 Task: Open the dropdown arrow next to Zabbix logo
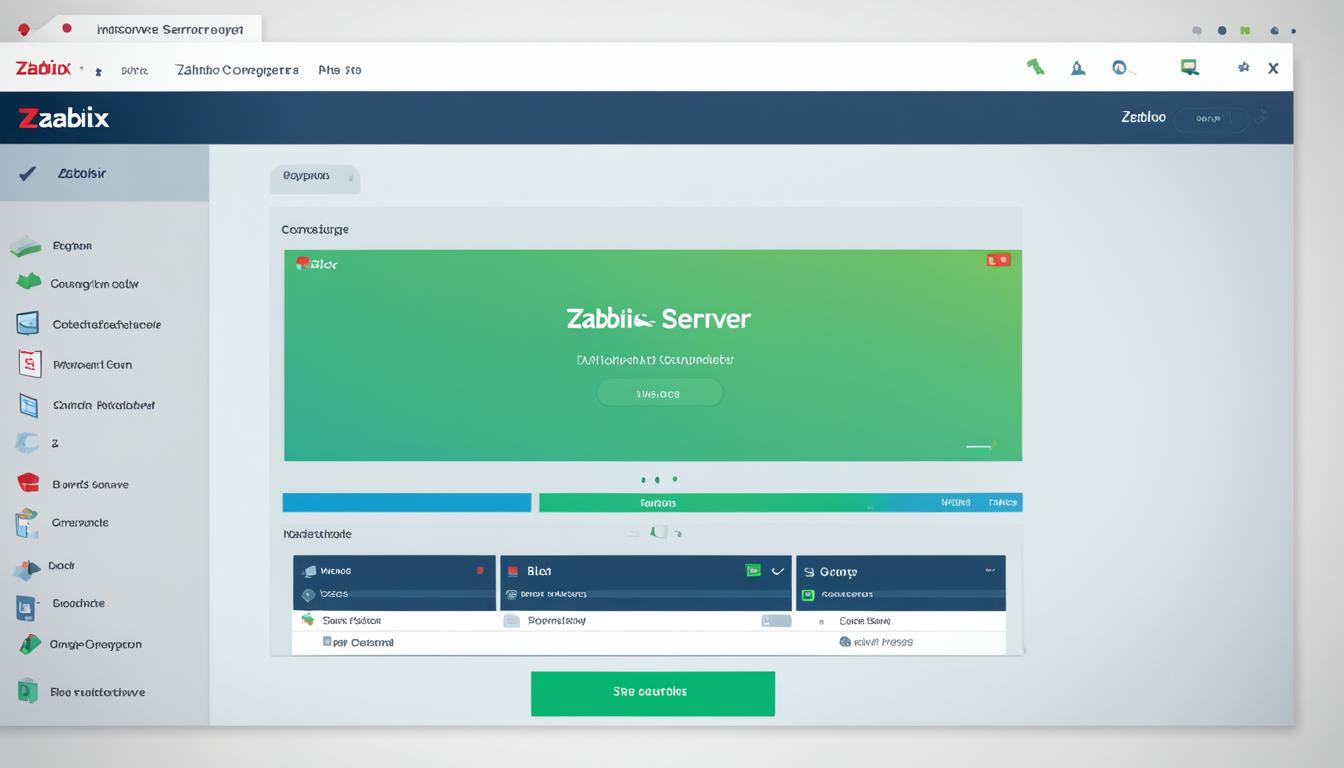click(82, 69)
